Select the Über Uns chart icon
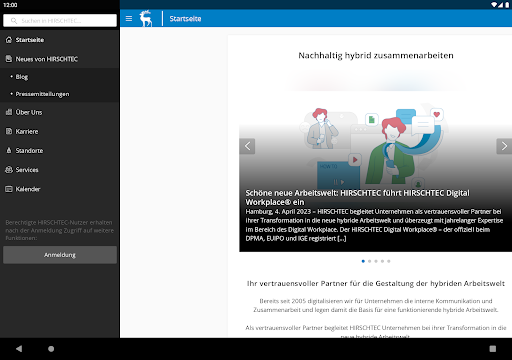The image size is (512, 360). click(9, 112)
